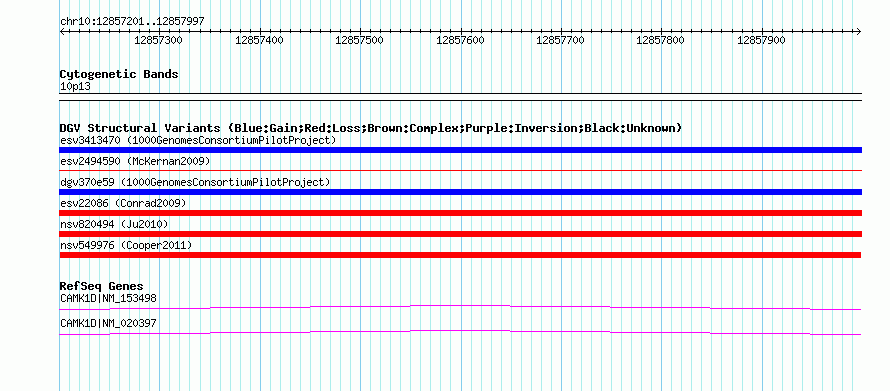This screenshot has width=890, height=391.
Task: Open esv3413470 (1000GenomesConsortiumPilotProject) label
Action: (198, 140)
